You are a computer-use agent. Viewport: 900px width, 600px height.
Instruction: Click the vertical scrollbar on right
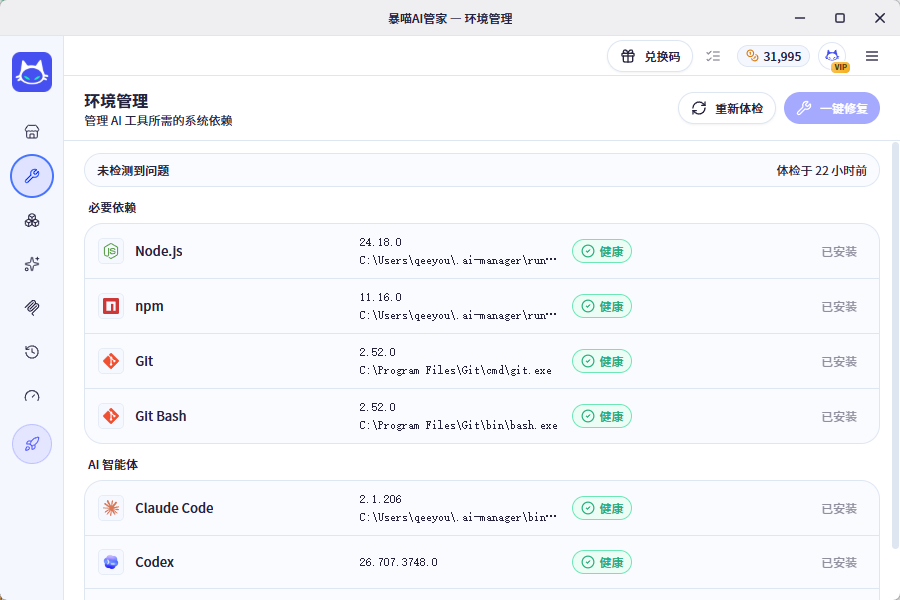coord(895,344)
